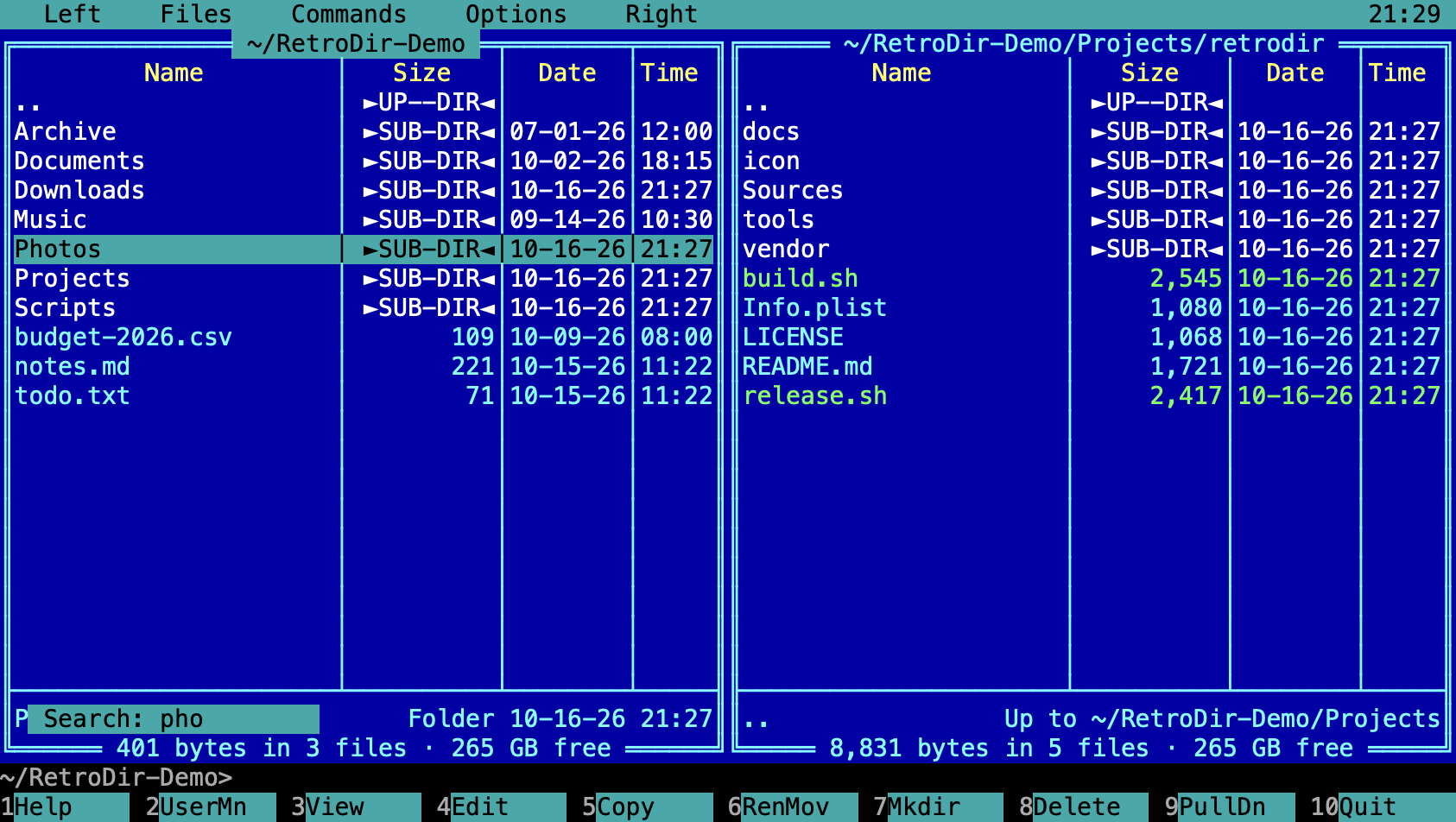Select the Downloads folder row
This screenshot has width=1456, height=822.
pos(364,190)
